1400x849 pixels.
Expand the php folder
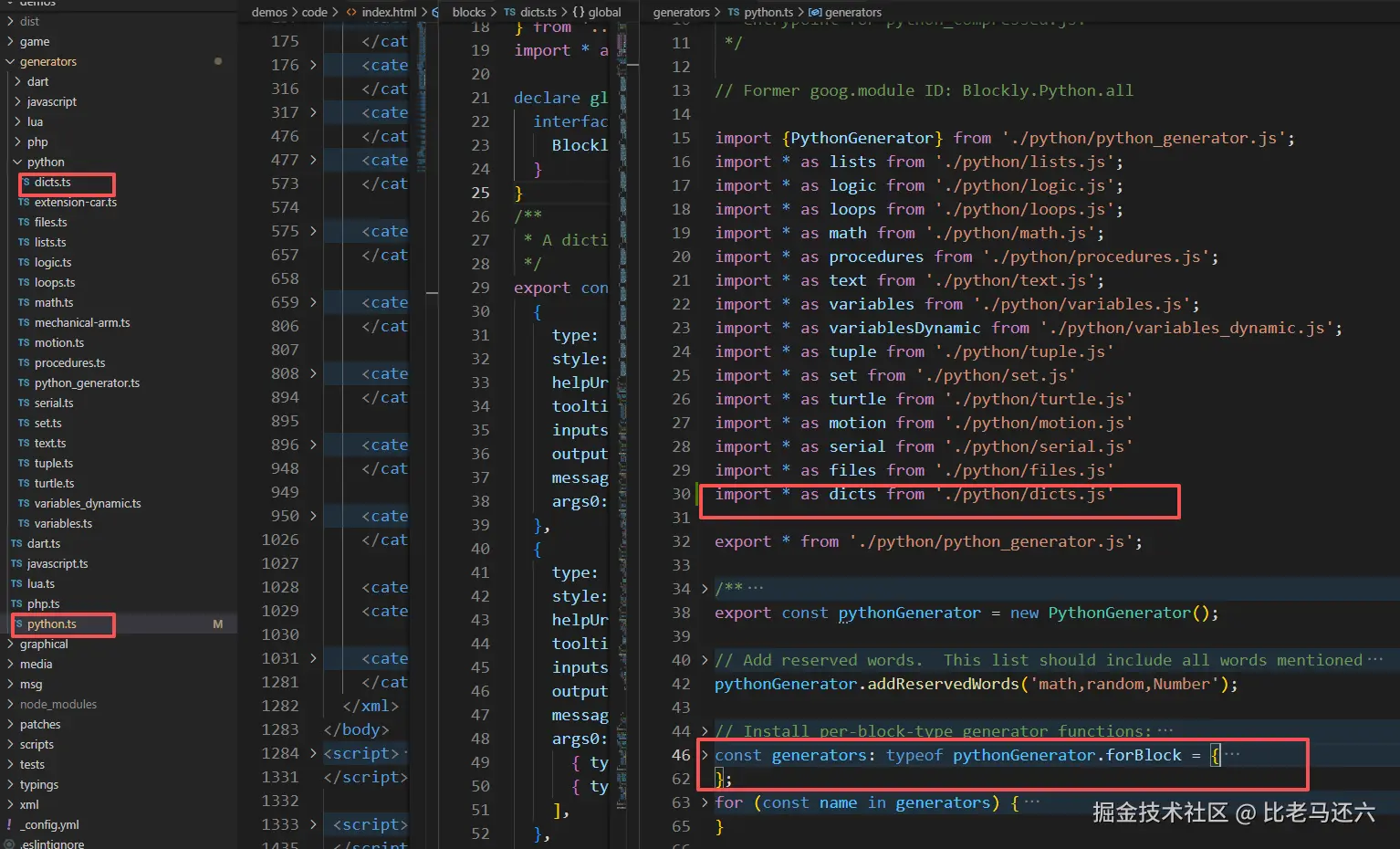click(x=17, y=142)
